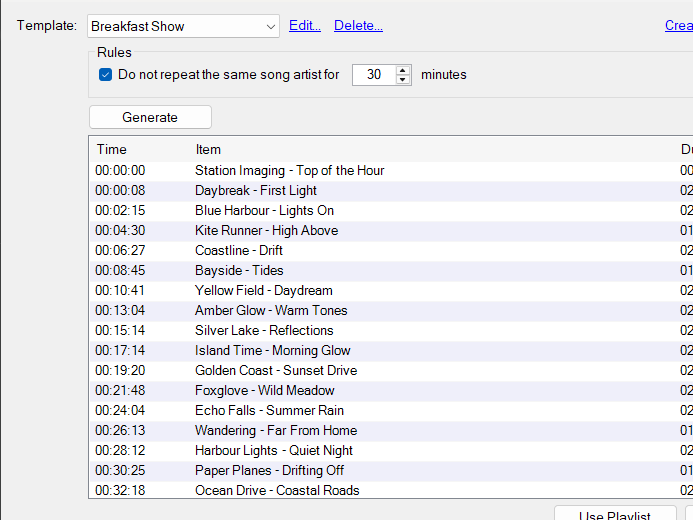Click the 00:04:30 time cell
The height and width of the screenshot is (520, 693).
(120, 231)
